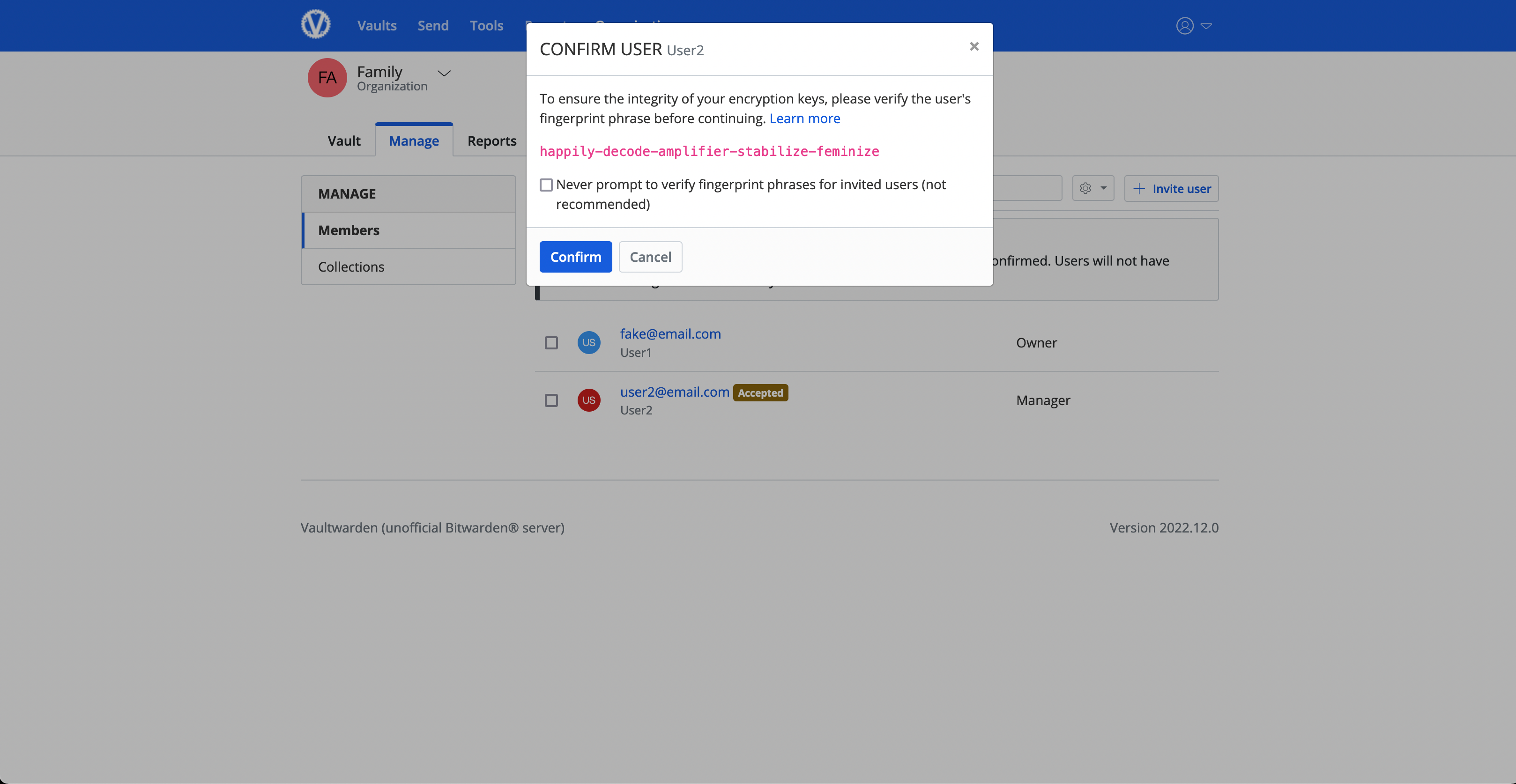Click the red US avatar for User2
The width and height of the screenshot is (1516, 784).
point(588,400)
